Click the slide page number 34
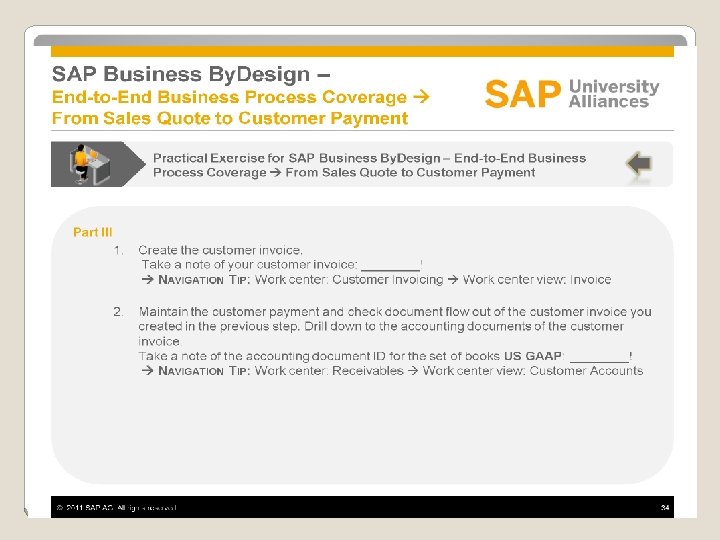The height and width of the screenshot is (540, 720). [x=664, y=507]
